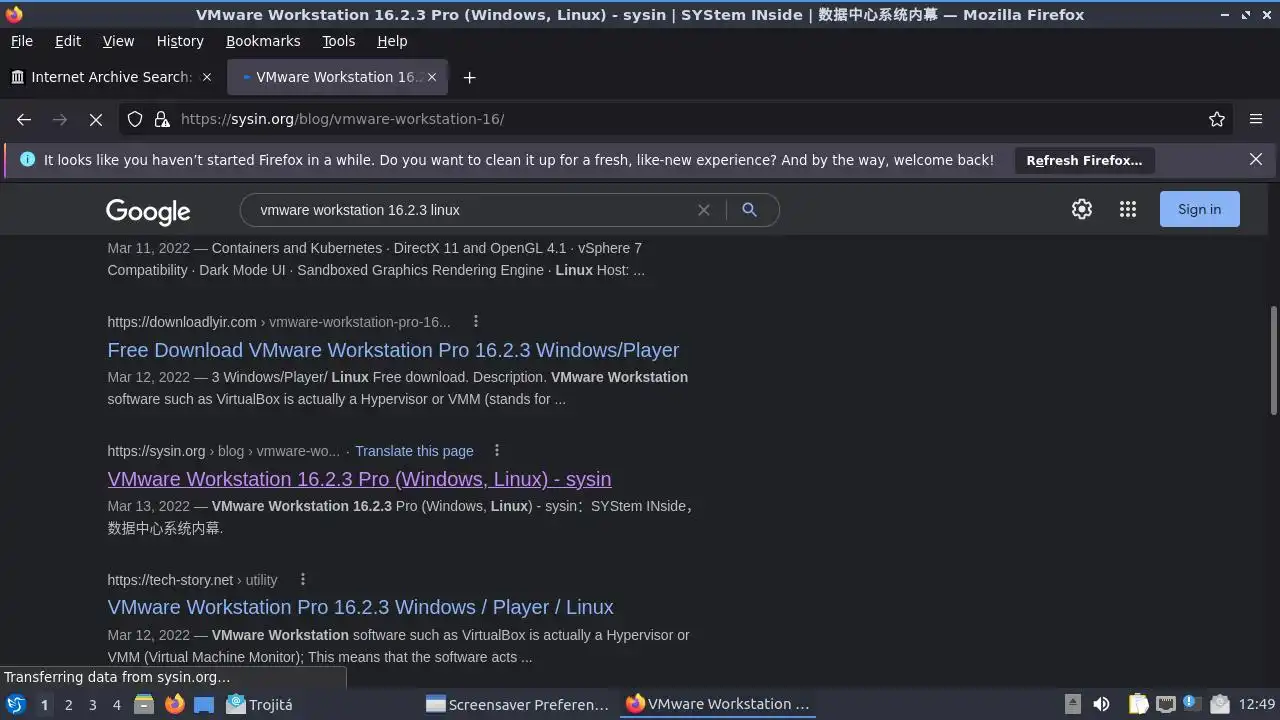This screenshot has height=720, width=1280.
Task: Close the Internet Archive Search tab
Action: [207, 77]
